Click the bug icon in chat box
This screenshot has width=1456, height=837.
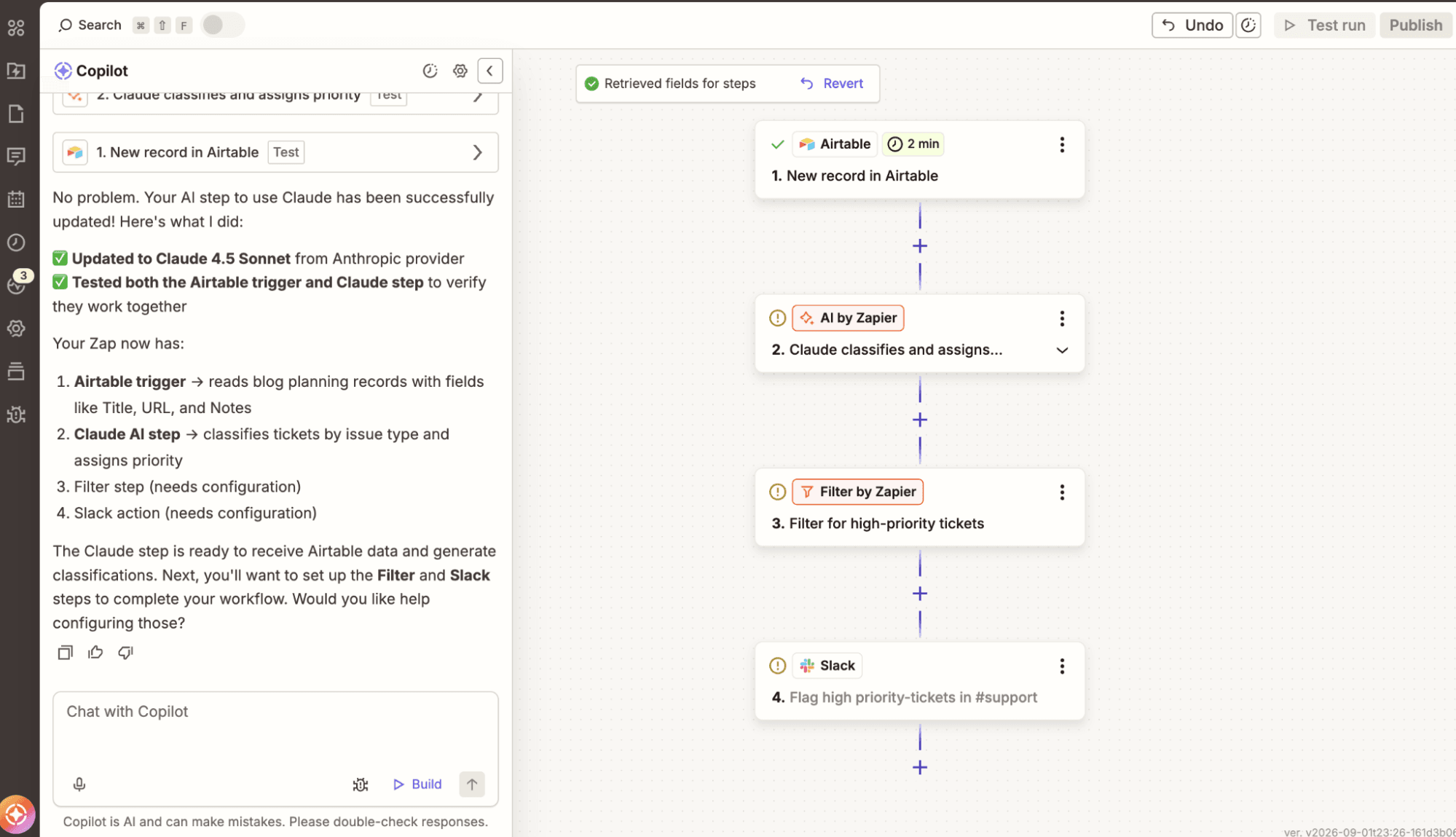coord(361,785)
